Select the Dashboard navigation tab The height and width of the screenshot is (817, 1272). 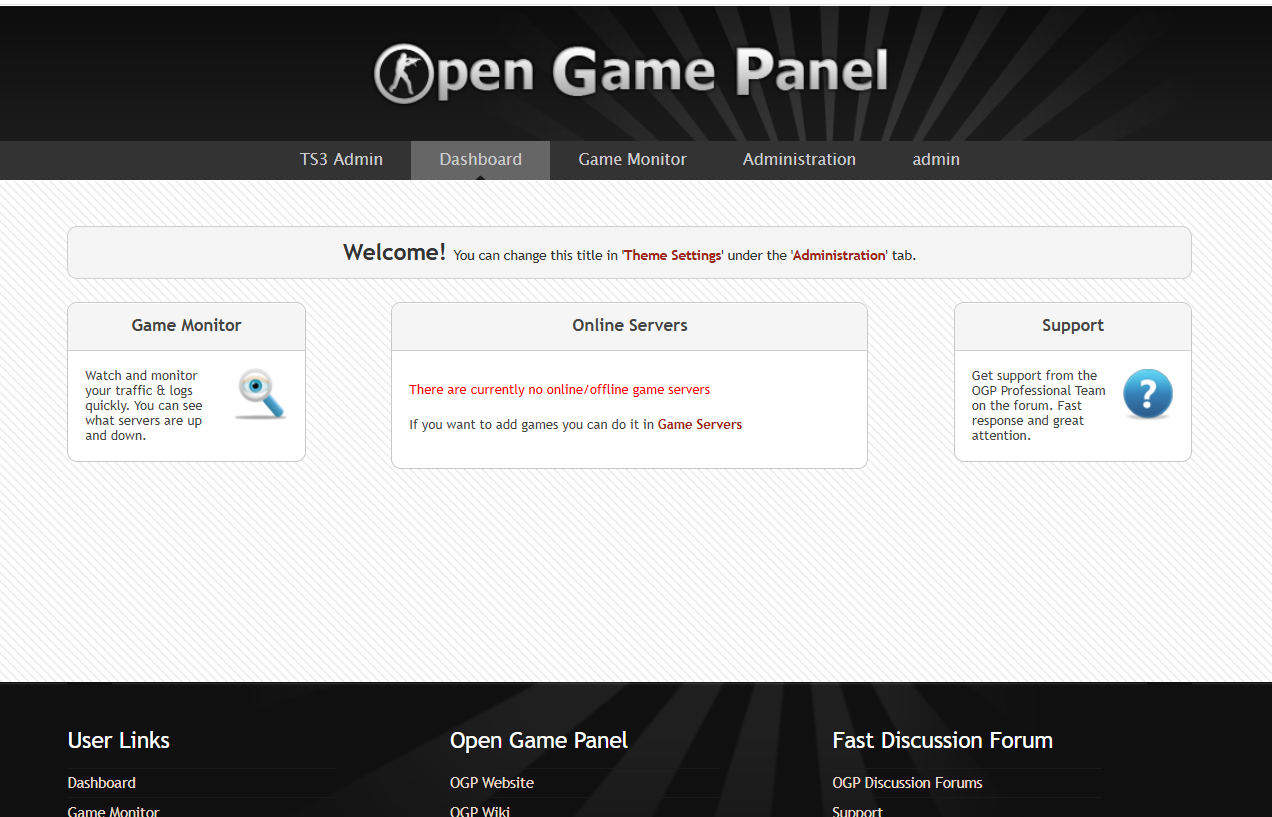480,160
